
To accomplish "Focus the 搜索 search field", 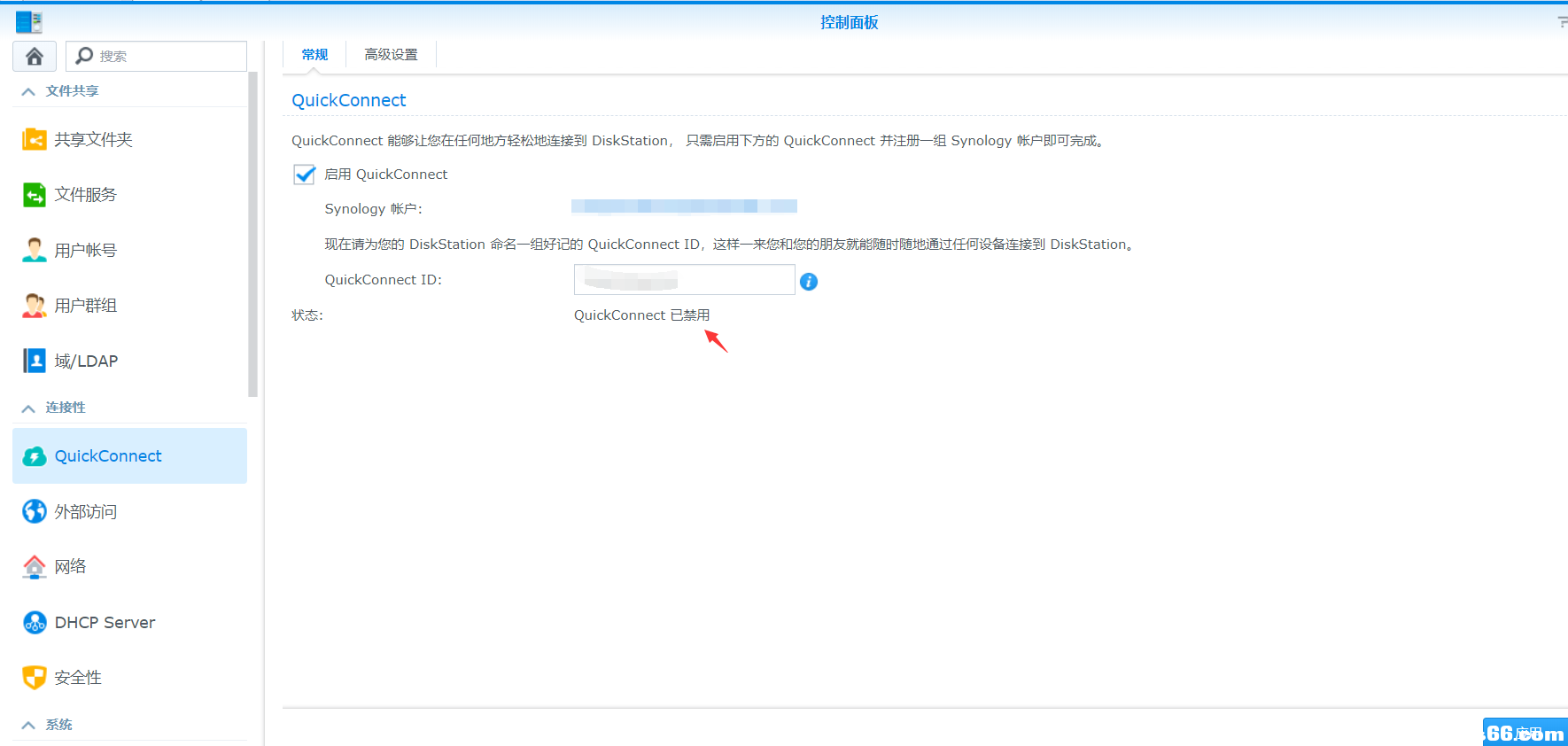I will tap(156, 56).
